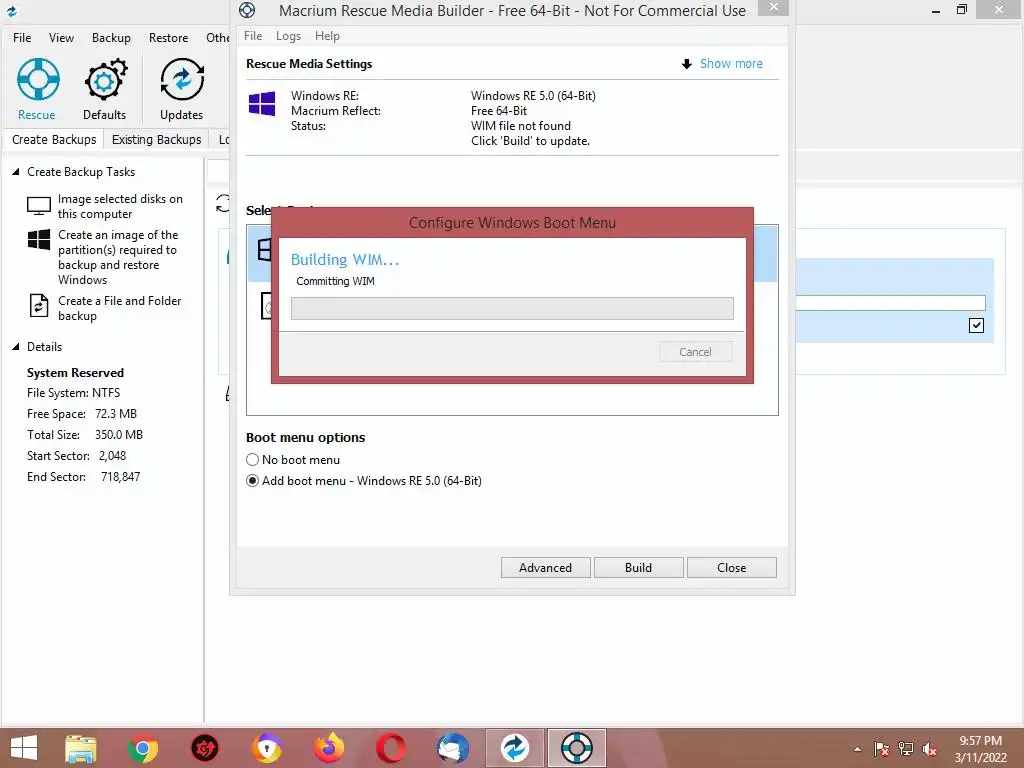Switch to the Create Backups tab

(54, 140)
